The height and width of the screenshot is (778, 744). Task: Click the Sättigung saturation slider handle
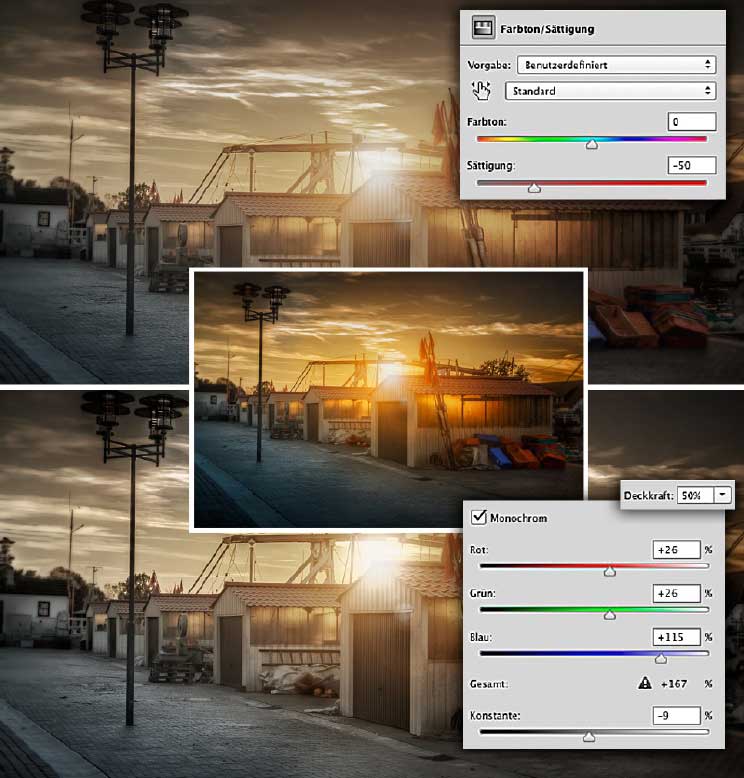534,187
